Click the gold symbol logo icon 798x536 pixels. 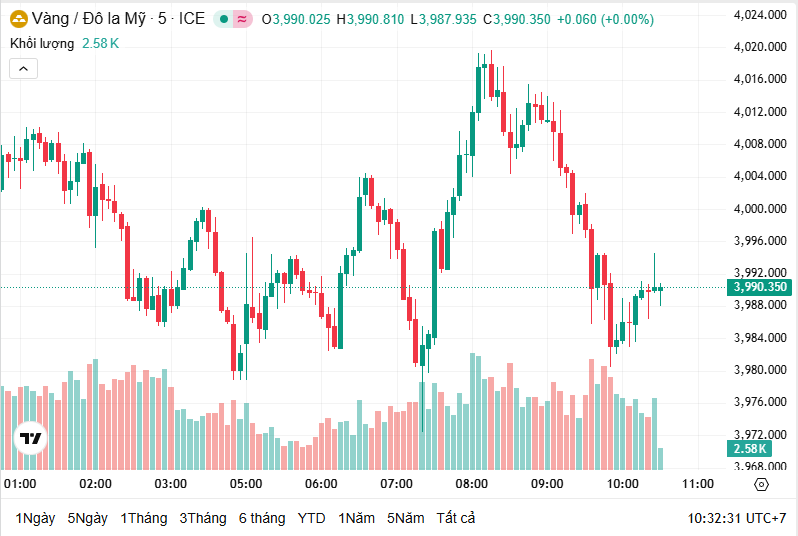[19, 19]
